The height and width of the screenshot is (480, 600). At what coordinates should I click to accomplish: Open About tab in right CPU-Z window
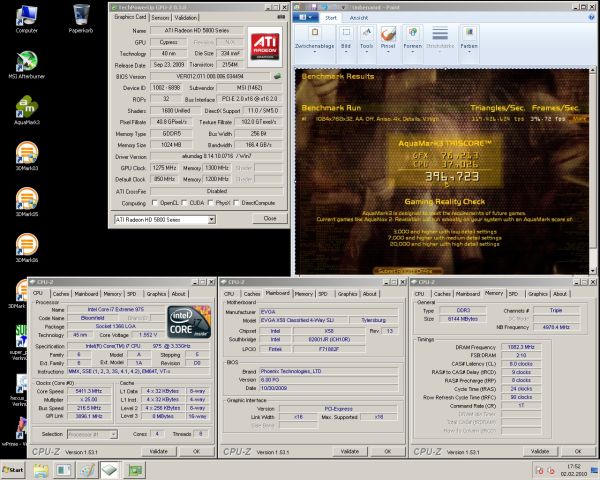pos(560,294)
